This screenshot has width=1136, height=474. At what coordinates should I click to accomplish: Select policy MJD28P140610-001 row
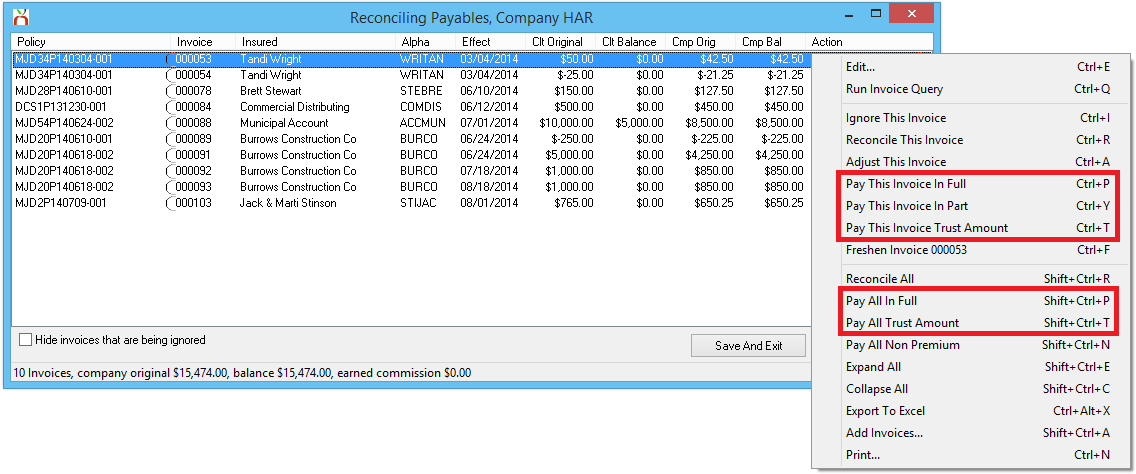coord(64,91)
